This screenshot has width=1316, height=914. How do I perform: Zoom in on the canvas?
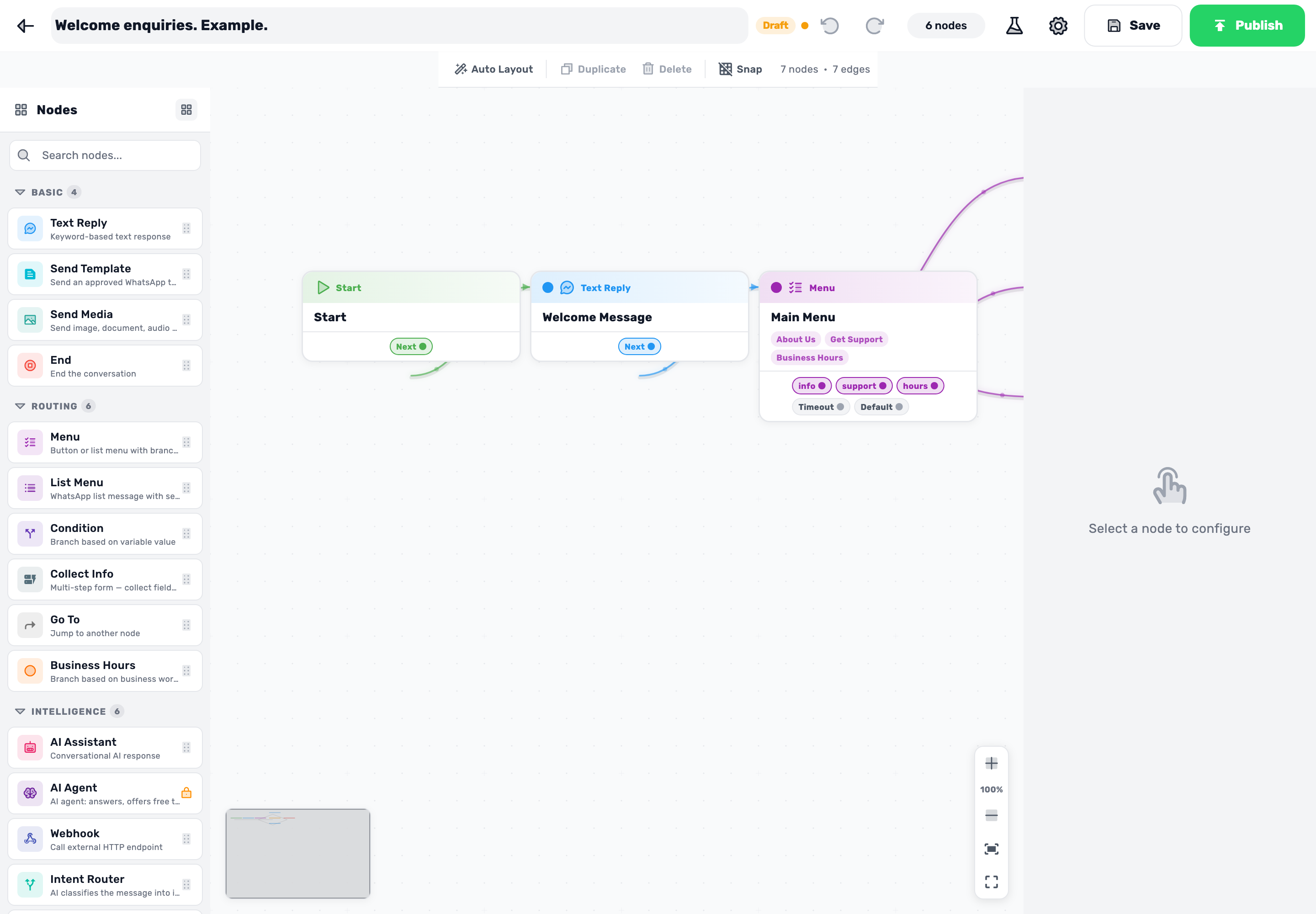991,763
